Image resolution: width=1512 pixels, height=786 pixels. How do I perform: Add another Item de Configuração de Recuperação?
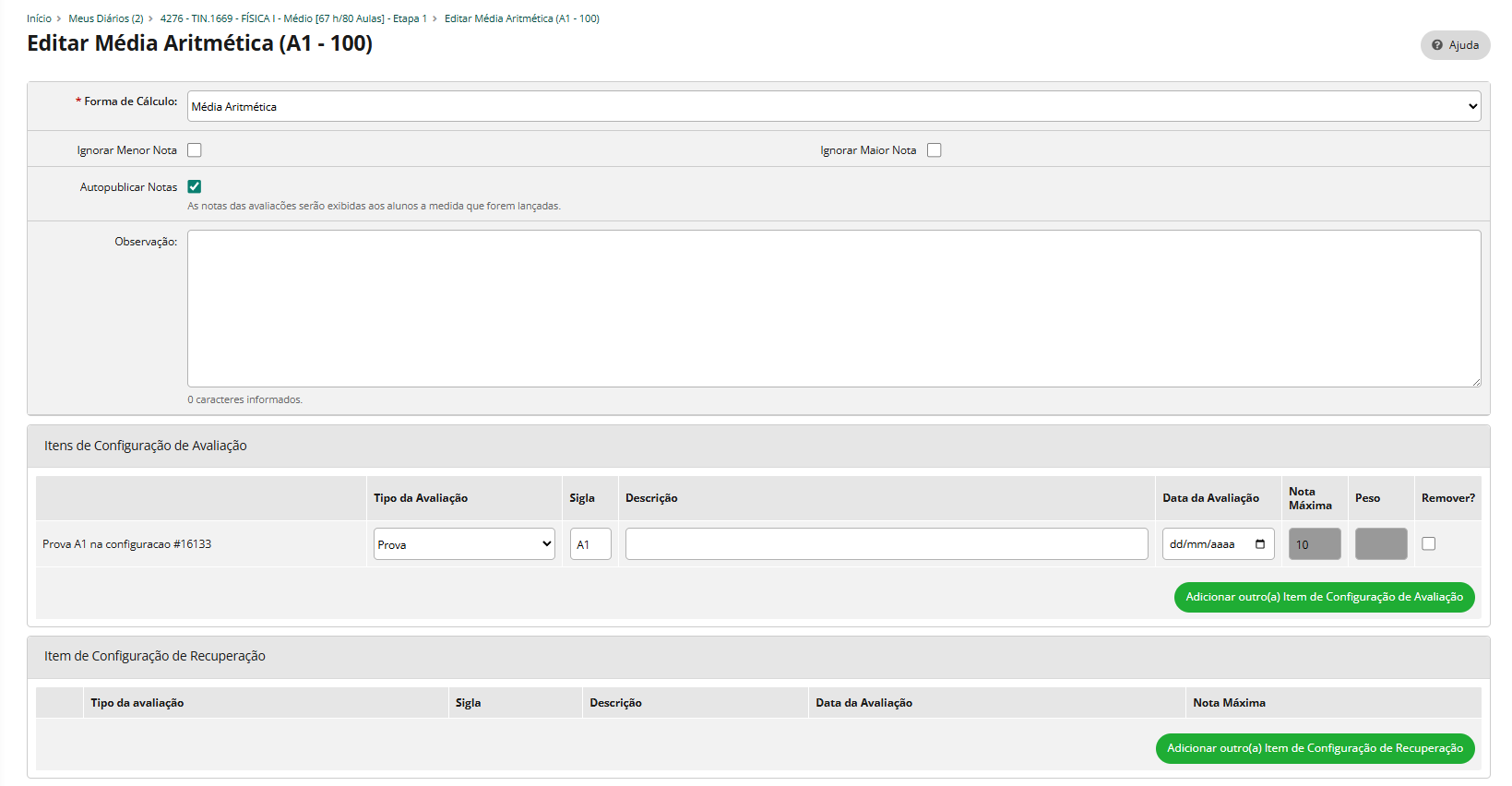point(1315,748)
